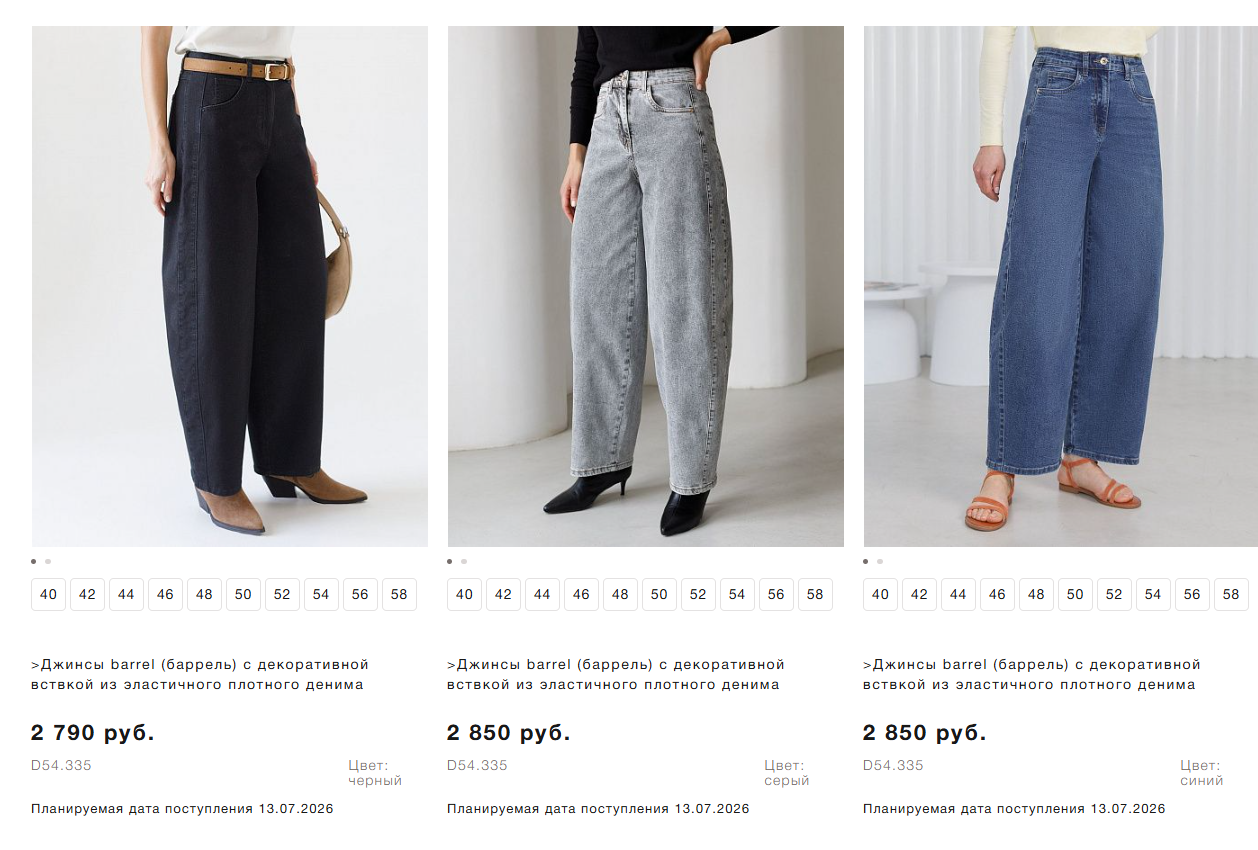Select size 44 for the blue jeans
This screenshot has height=850, width=1258.
958,594
